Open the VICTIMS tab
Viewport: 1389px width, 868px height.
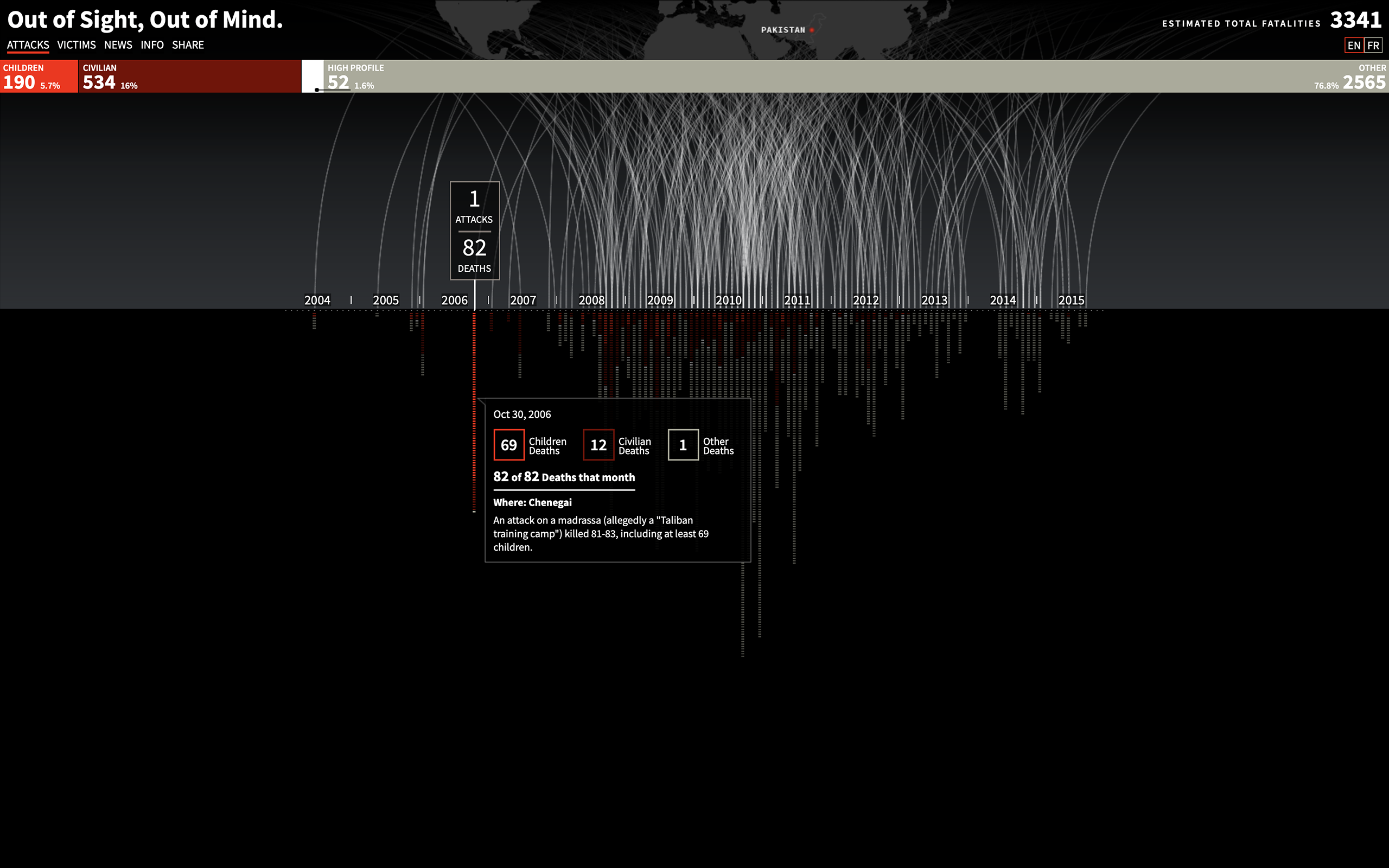77,45
